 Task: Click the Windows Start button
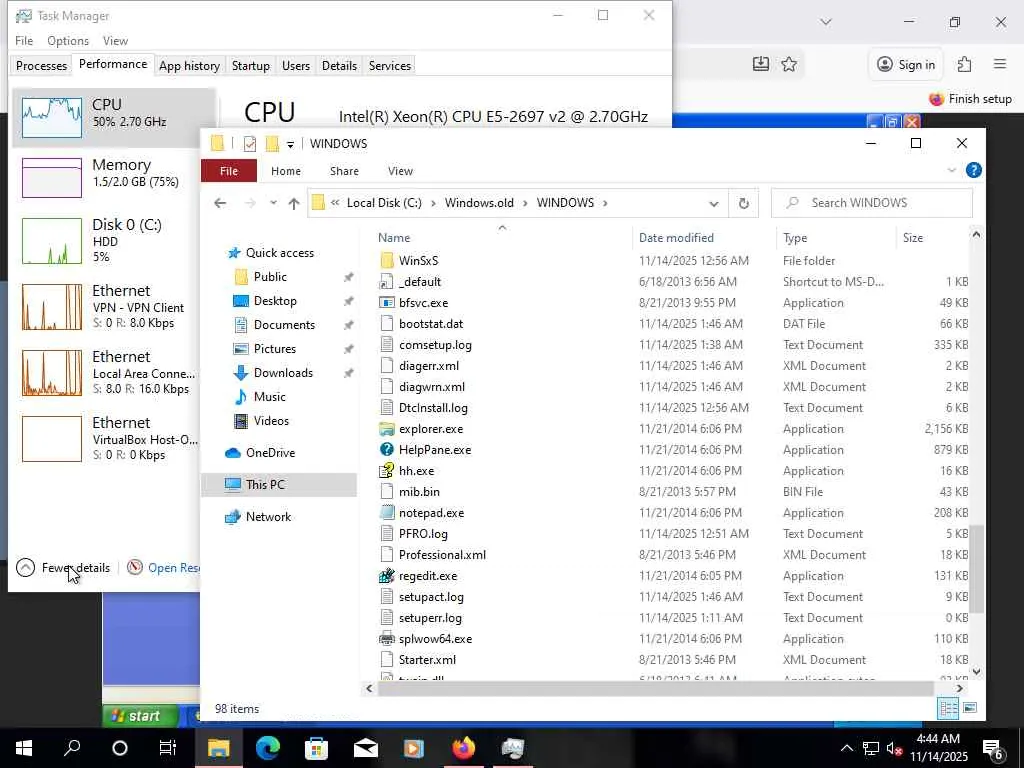(x=24, y=748)
